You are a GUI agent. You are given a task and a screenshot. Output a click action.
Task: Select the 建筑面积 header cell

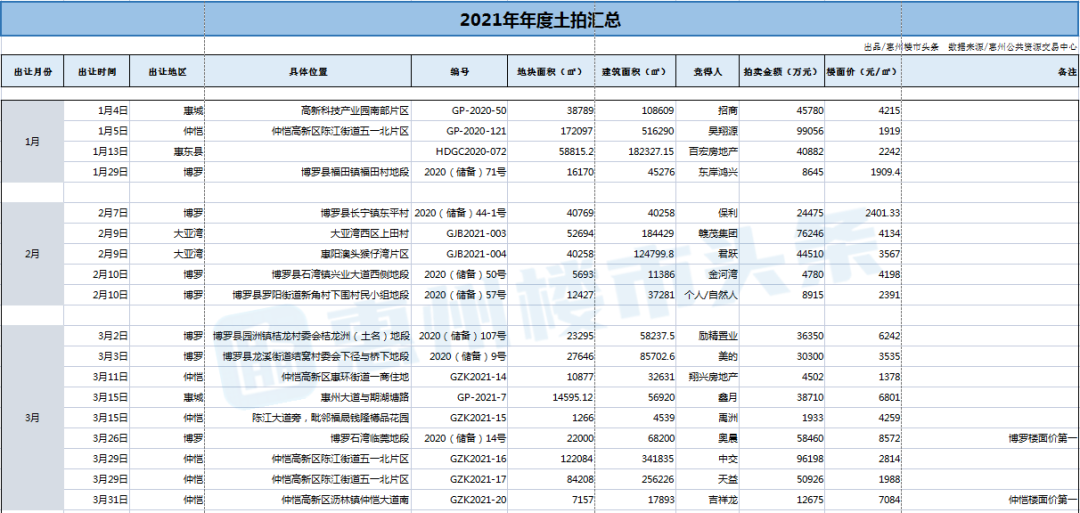[x=635, y=71]
